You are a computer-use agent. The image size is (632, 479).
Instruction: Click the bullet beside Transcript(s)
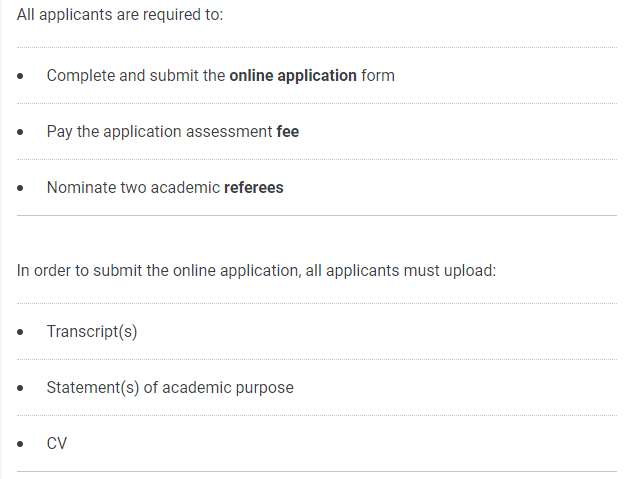pyautogui.click(x=20, y=332)
